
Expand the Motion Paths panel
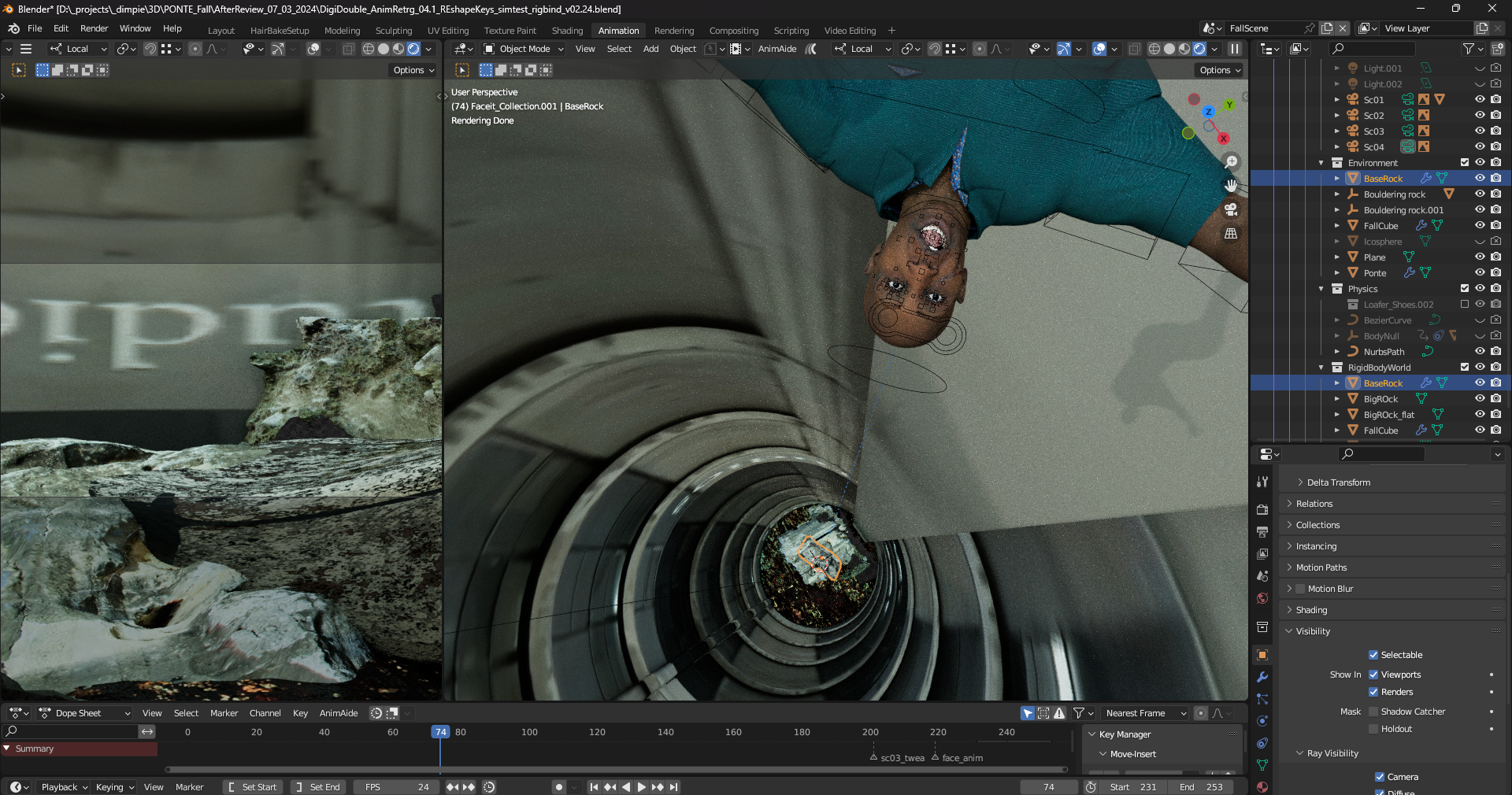pyautogui.click(x=1321, y=568)
